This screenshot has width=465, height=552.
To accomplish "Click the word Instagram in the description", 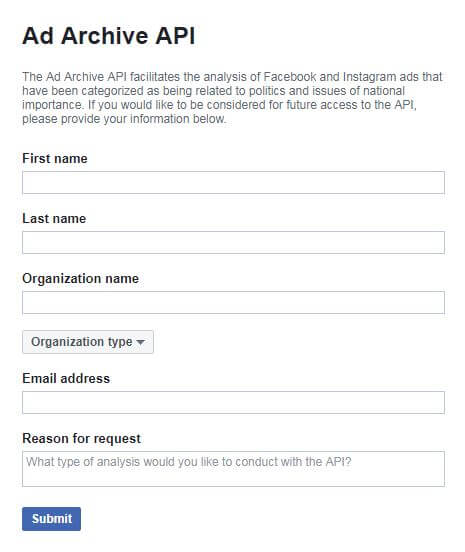I will [369, 77].
